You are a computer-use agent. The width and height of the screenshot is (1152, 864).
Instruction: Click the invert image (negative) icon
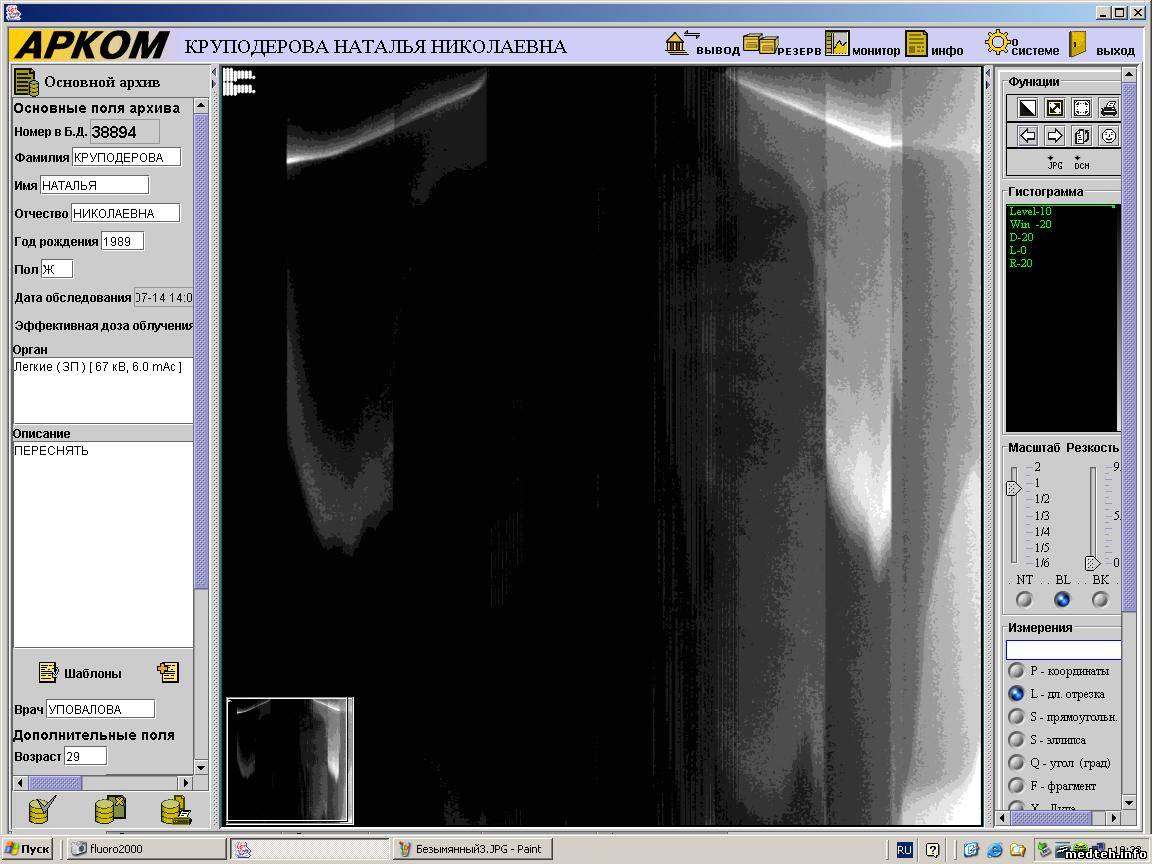[1027, 108]
